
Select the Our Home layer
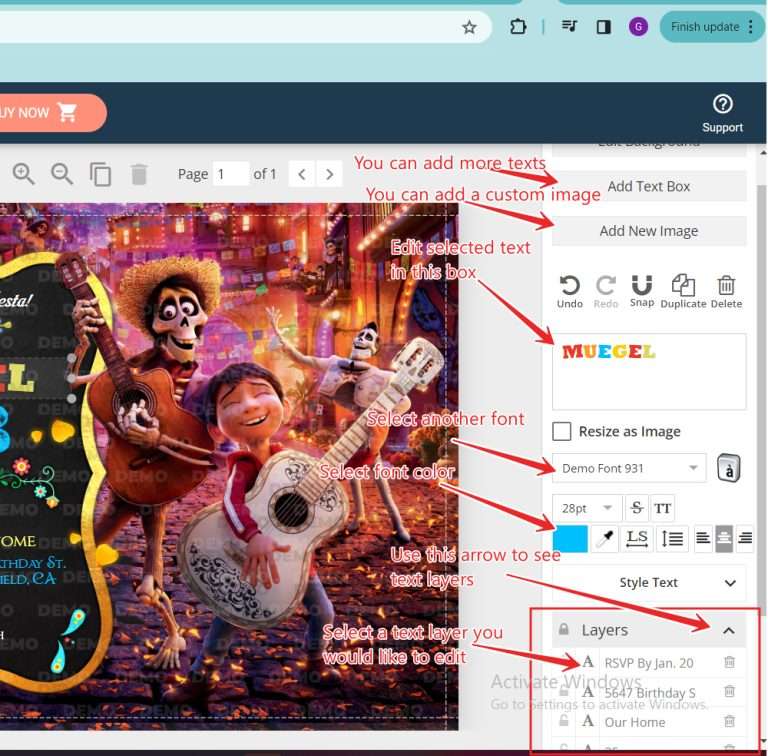point(635,722)
